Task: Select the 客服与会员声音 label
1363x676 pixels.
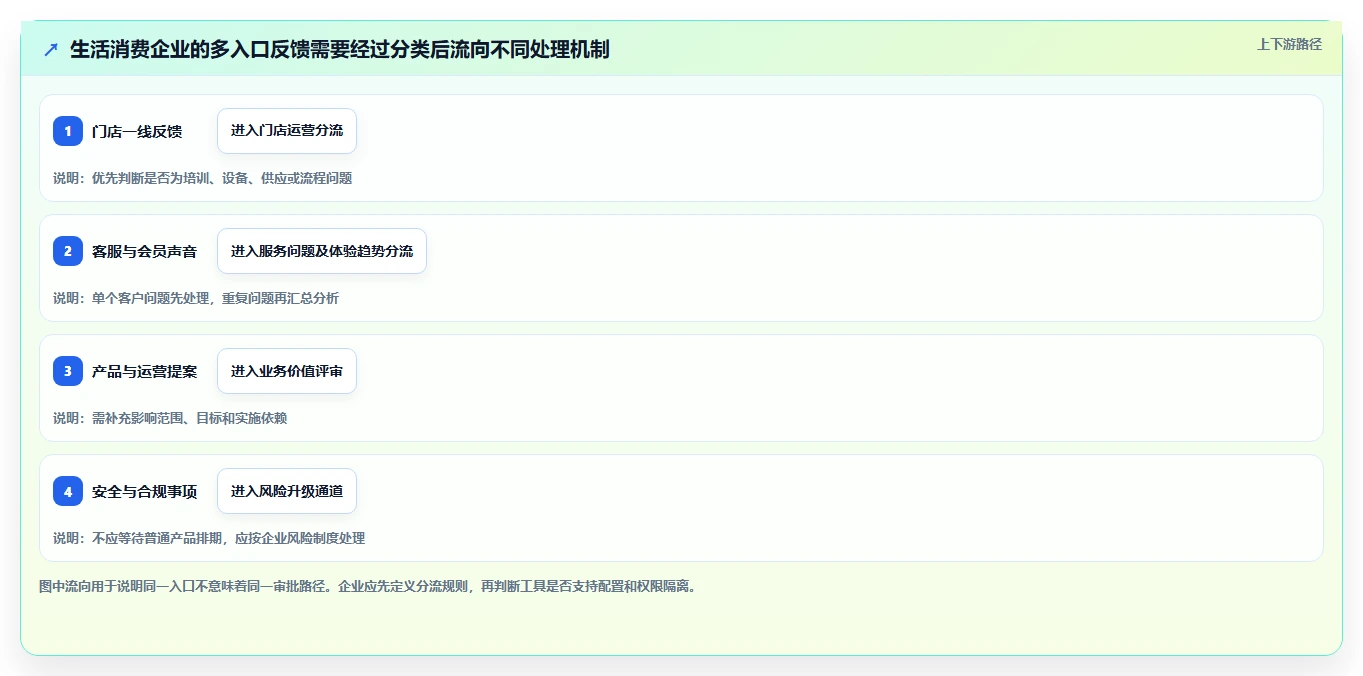Action: (144, 251)
